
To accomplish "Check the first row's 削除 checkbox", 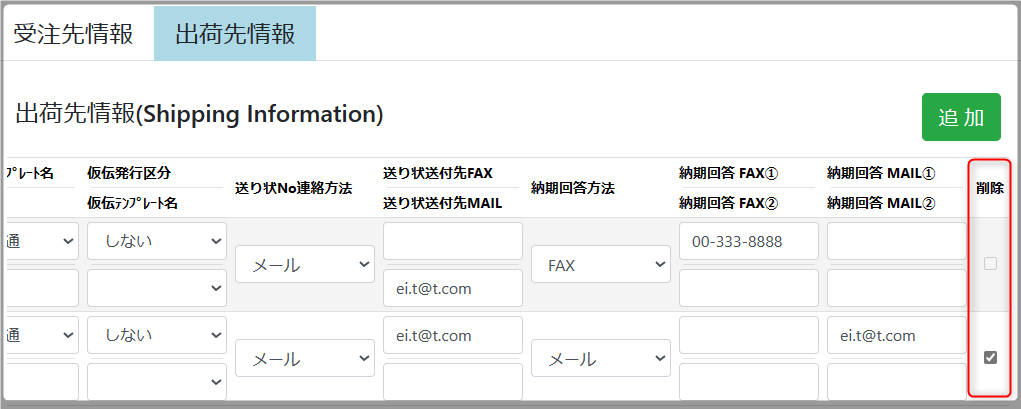I will pyautogui.click(x=990, y=264).
